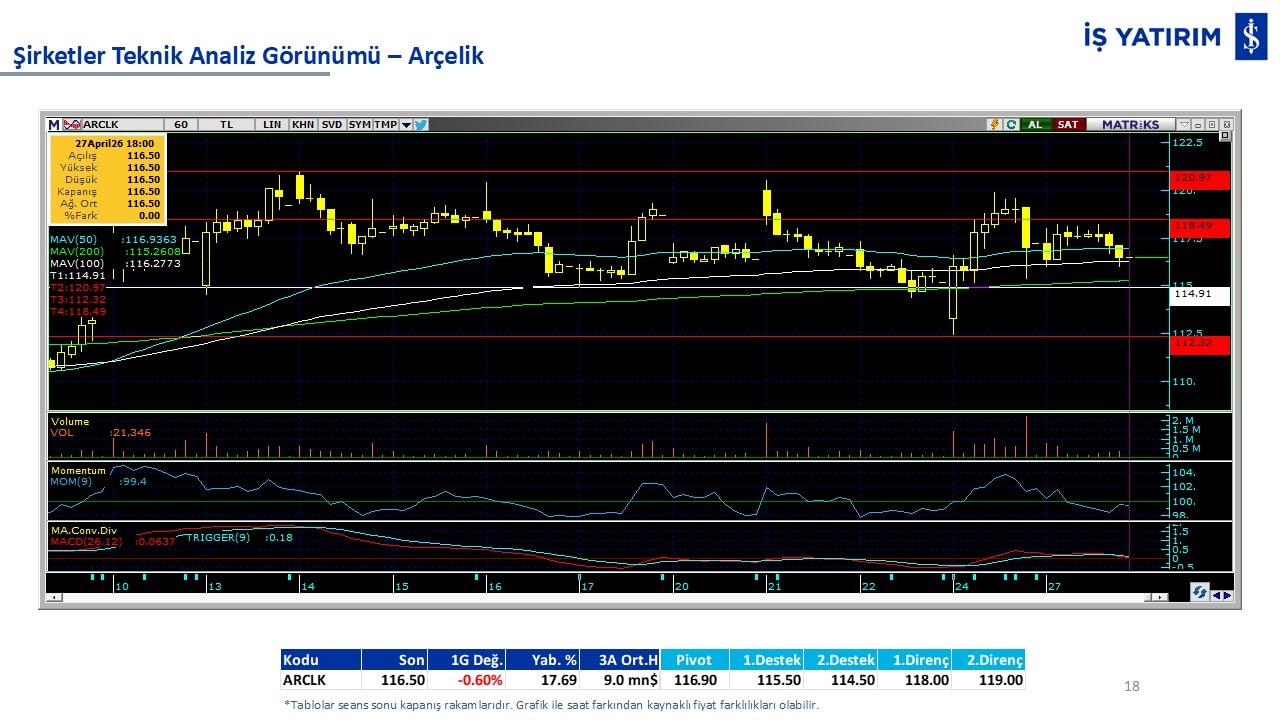Click the orange lightning bolt icon

(994, 125)
